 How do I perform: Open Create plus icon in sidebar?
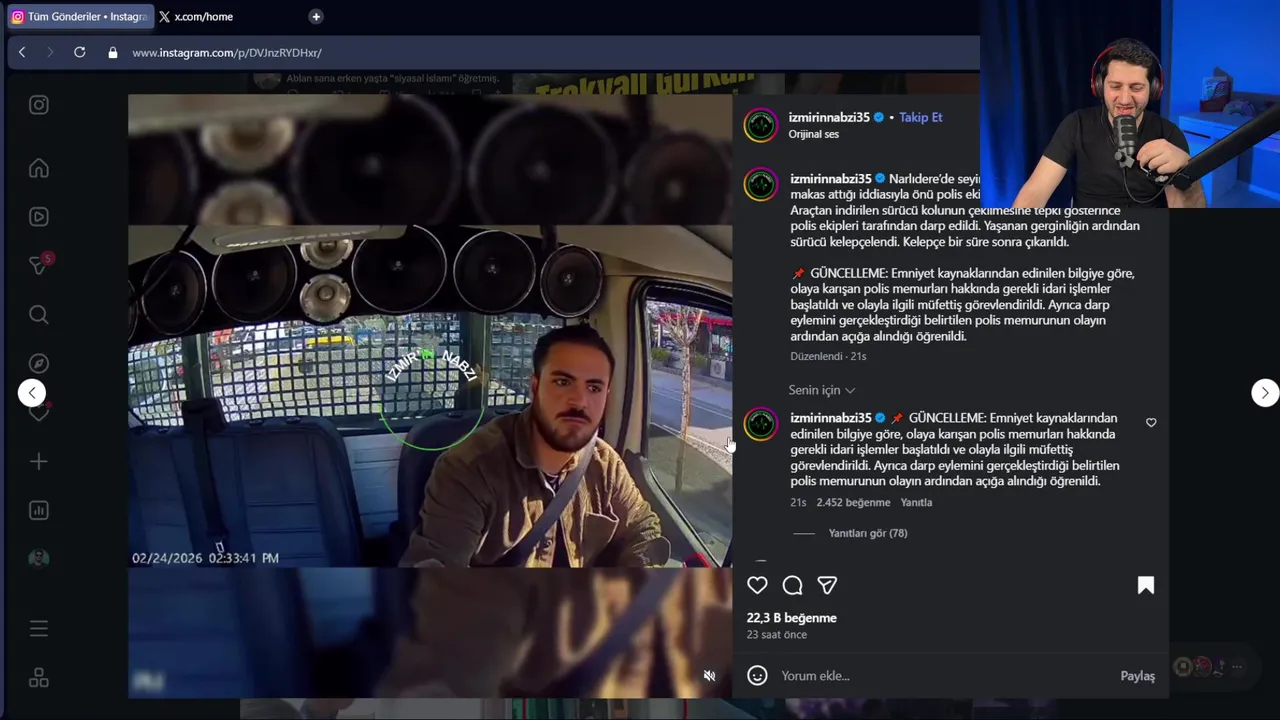tap(39, 461)
